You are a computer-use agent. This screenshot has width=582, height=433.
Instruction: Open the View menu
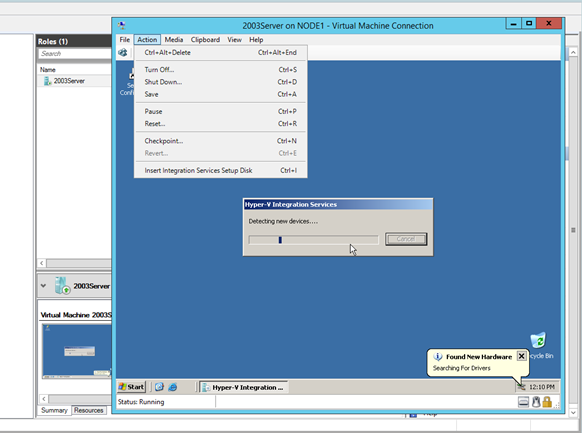click(234, 40)
